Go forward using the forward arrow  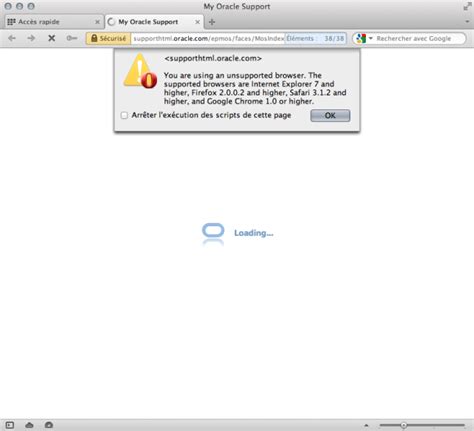click(31, 38)
